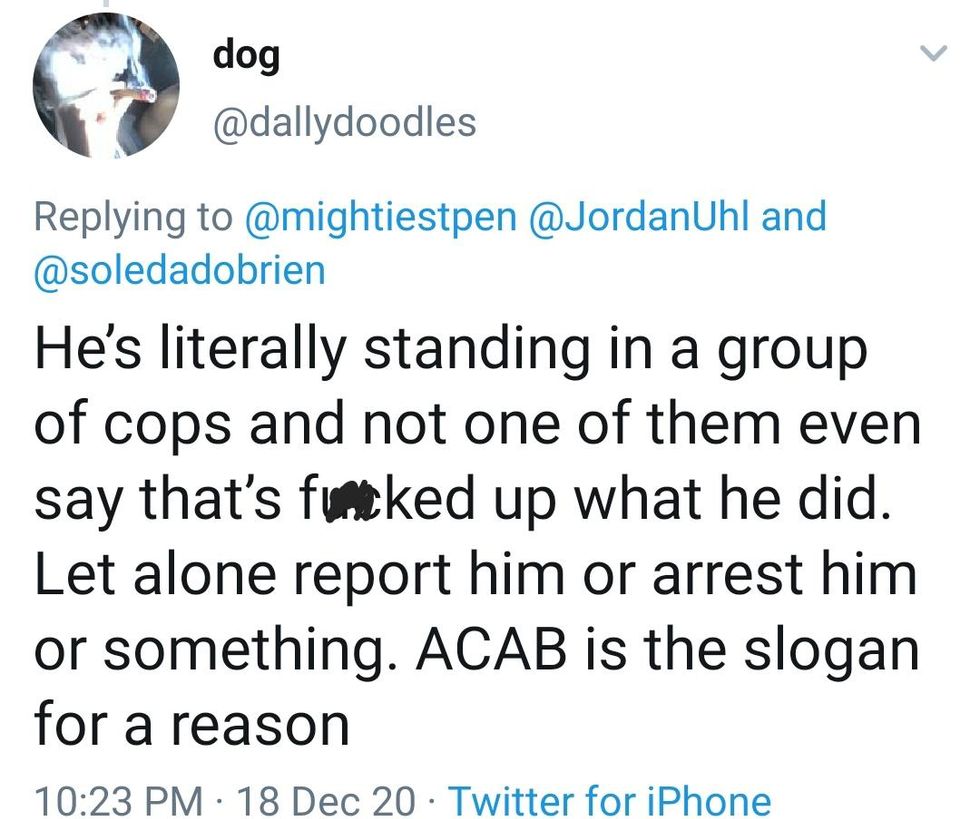Viewport: 980px width, 819px height.
Task: Click "and" after the @JordanUhl mention
Action: [x=794, y=216]
